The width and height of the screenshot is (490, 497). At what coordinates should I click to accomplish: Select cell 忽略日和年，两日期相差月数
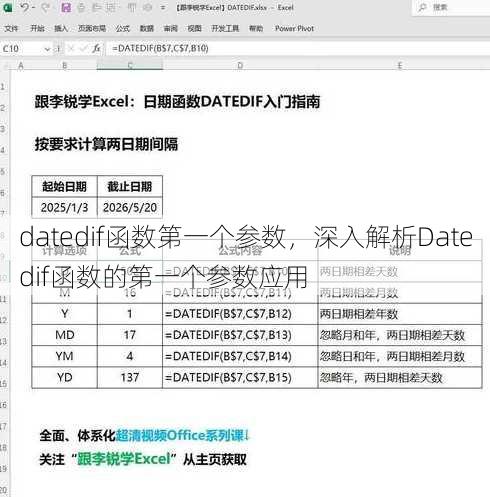pos(400,356)
